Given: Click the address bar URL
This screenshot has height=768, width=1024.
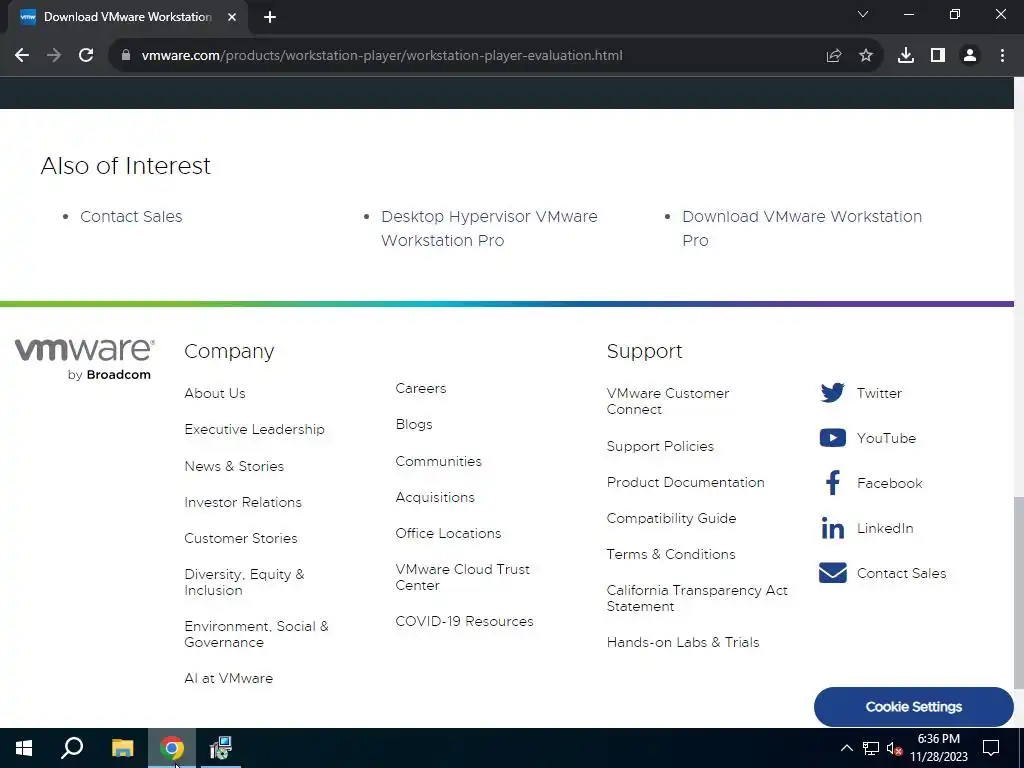Looking at the screenshot, I should tap(382, 56).
